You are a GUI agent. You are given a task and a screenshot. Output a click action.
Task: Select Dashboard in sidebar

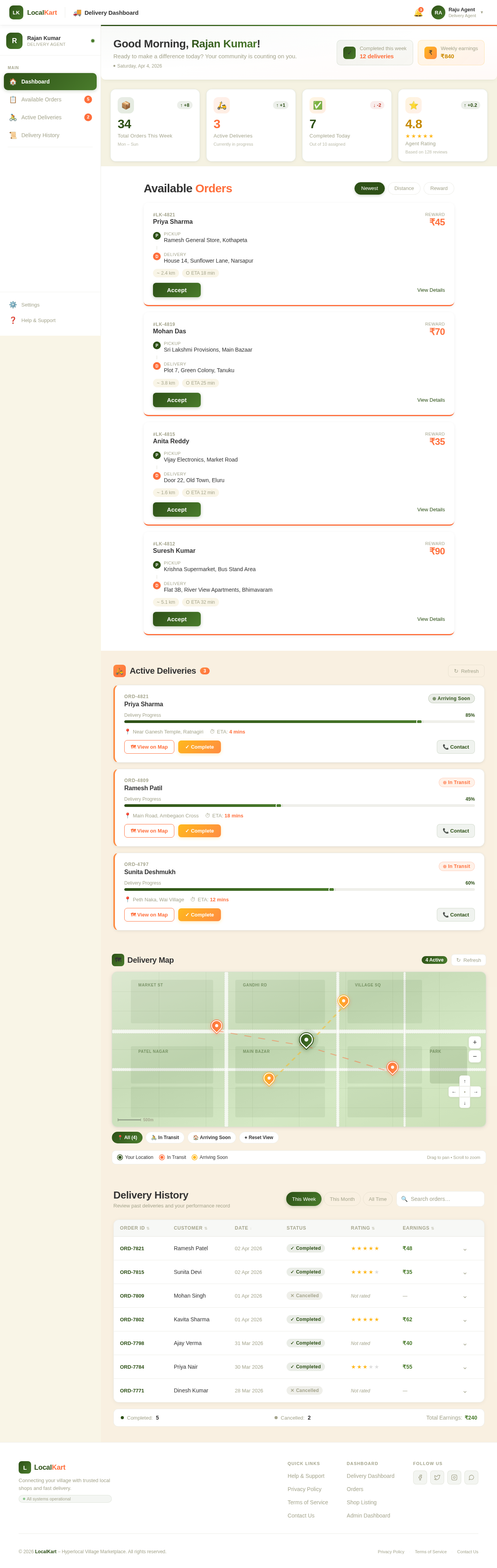pos(50,82)
